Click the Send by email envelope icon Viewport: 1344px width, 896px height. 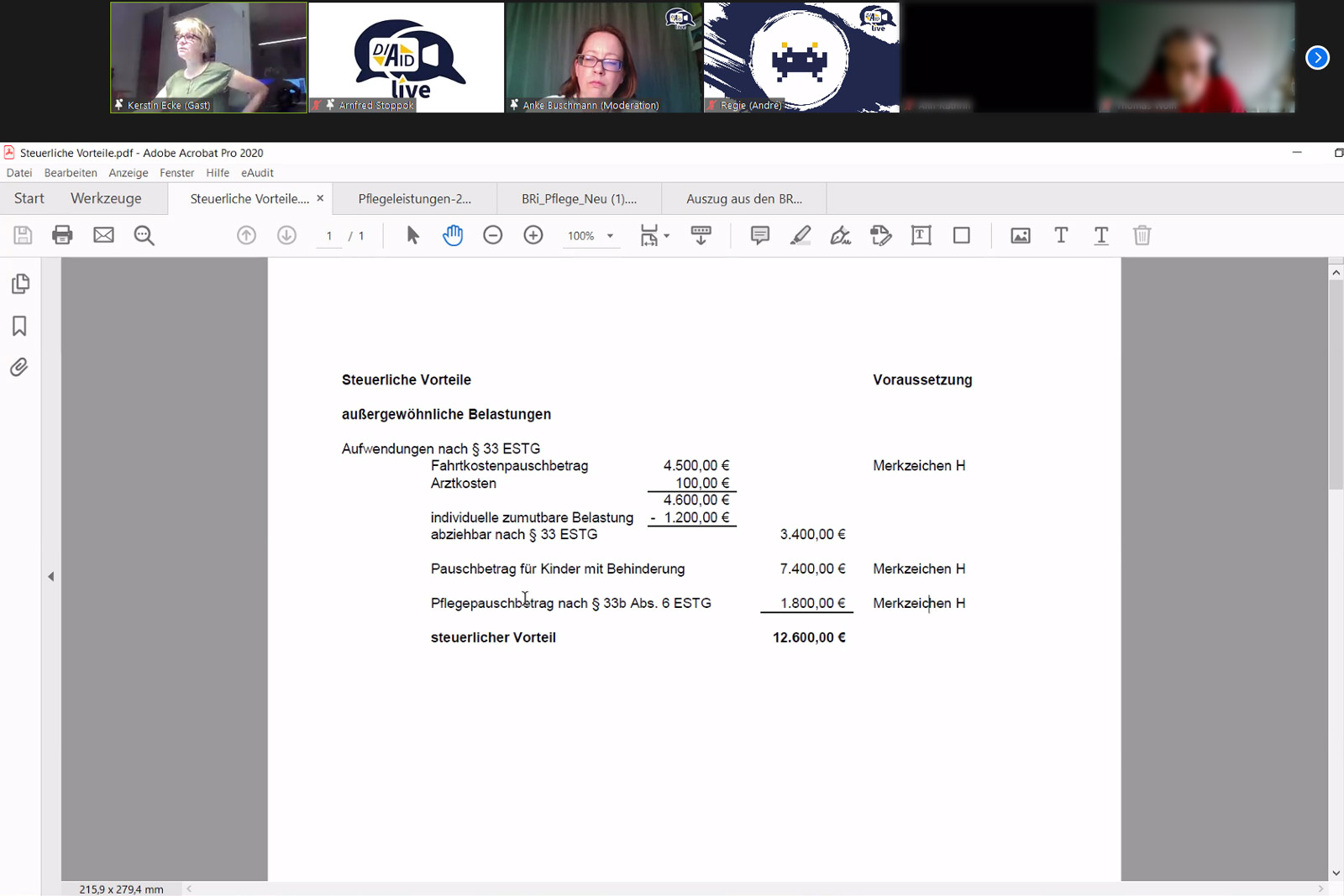click(x=103, y=235)
